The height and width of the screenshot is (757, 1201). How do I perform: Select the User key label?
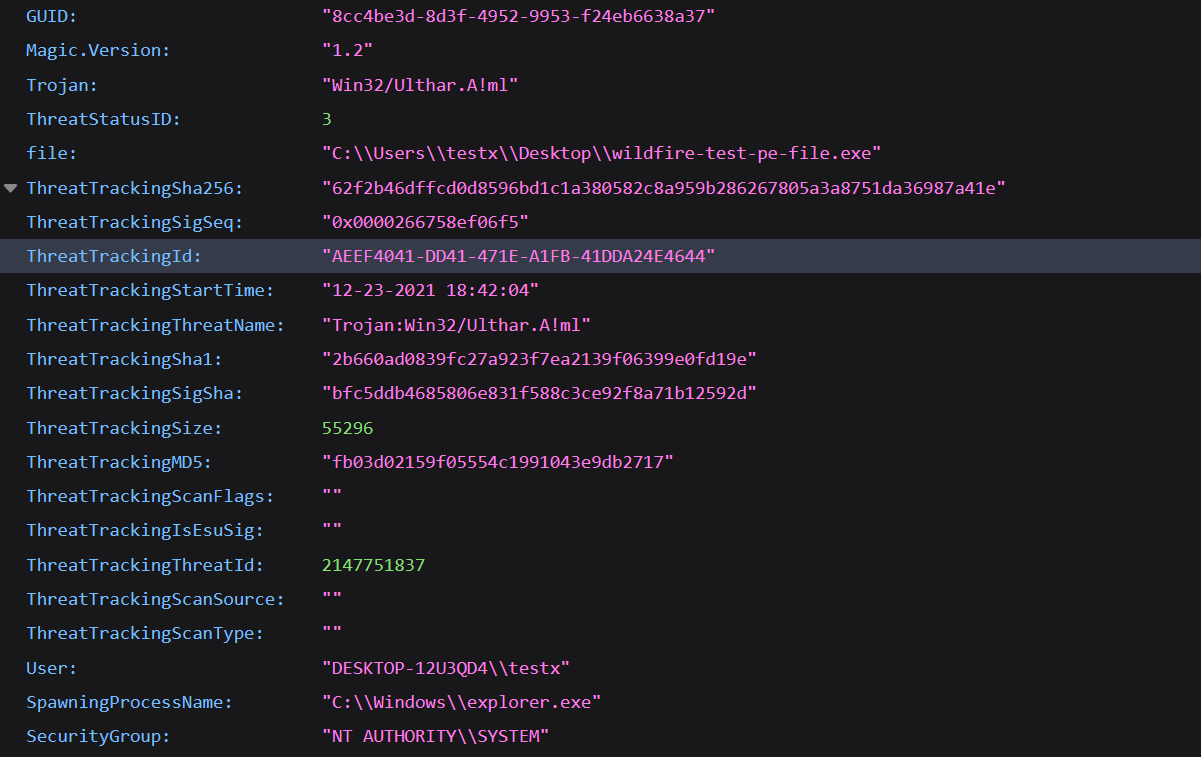52,668
